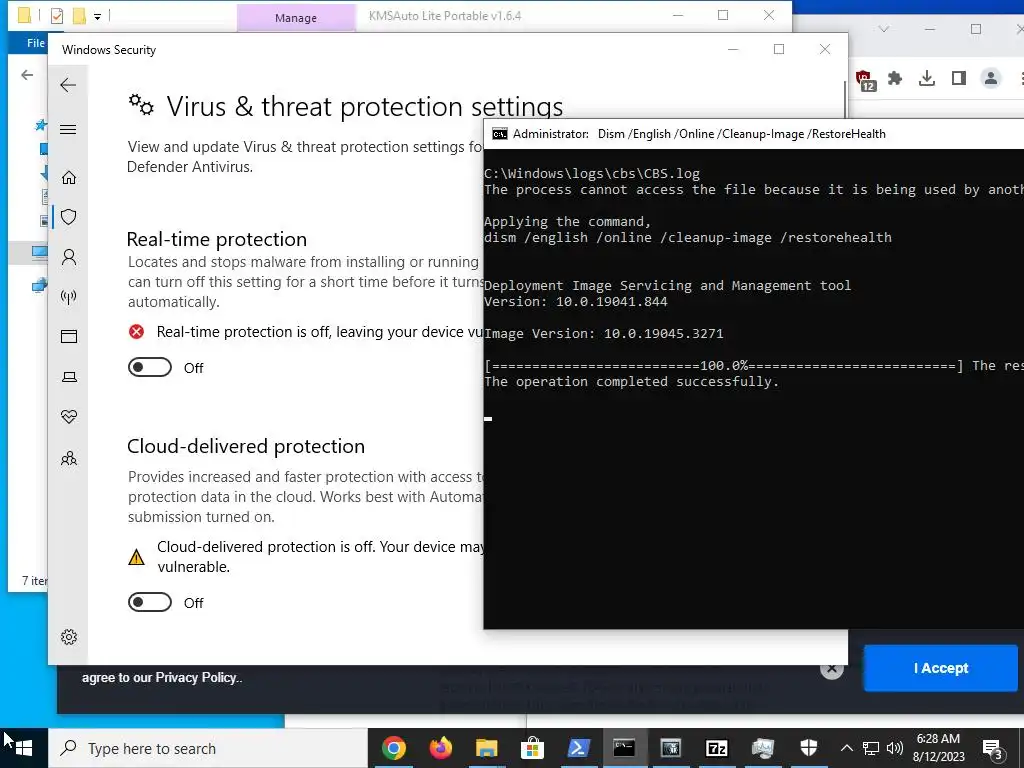Toggle the browser side panel icon
The height and width of the screenshot is (768, 1024).
click(959, 79)
